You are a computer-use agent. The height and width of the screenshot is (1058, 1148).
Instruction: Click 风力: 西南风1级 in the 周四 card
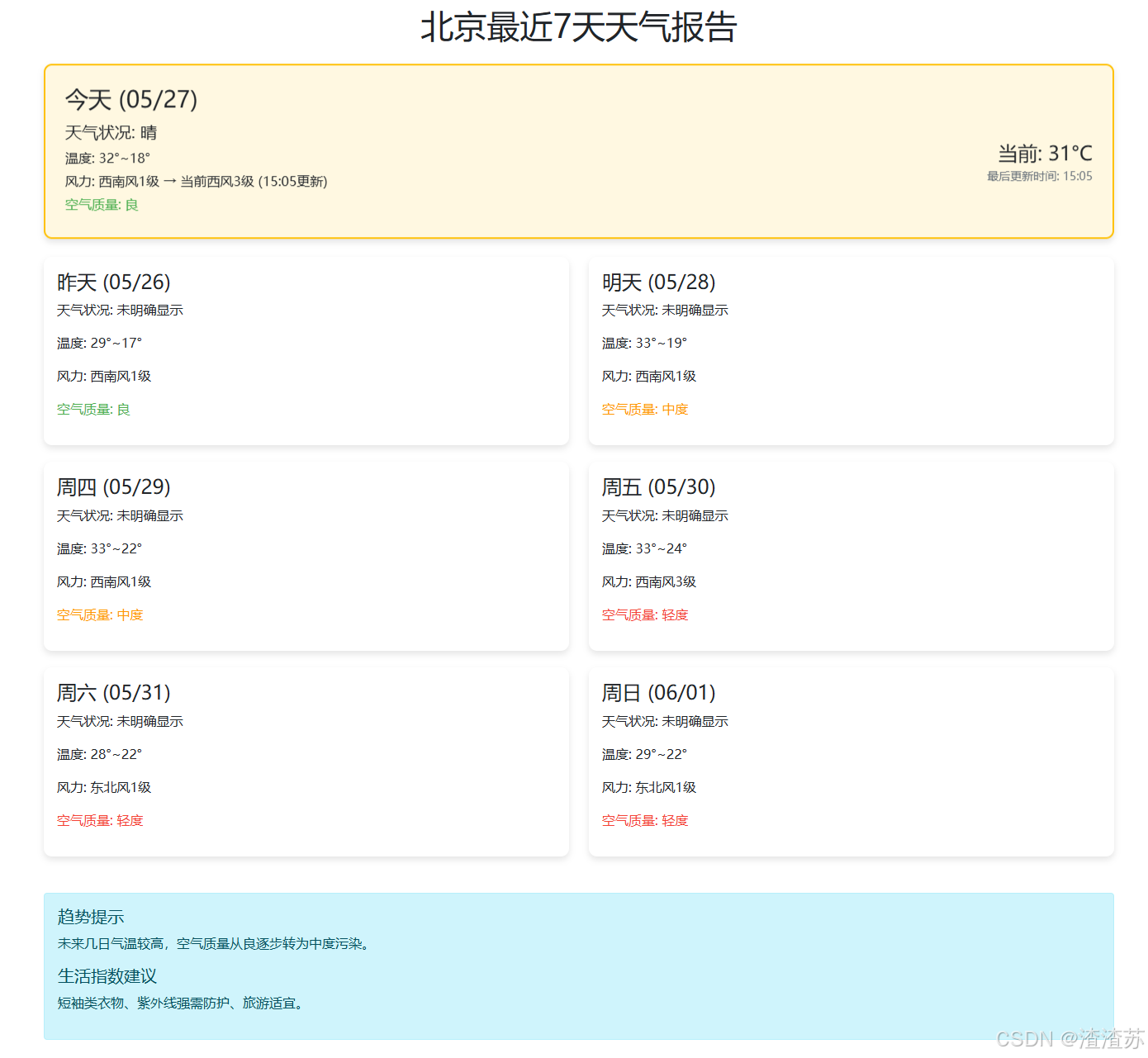[104, 581]
